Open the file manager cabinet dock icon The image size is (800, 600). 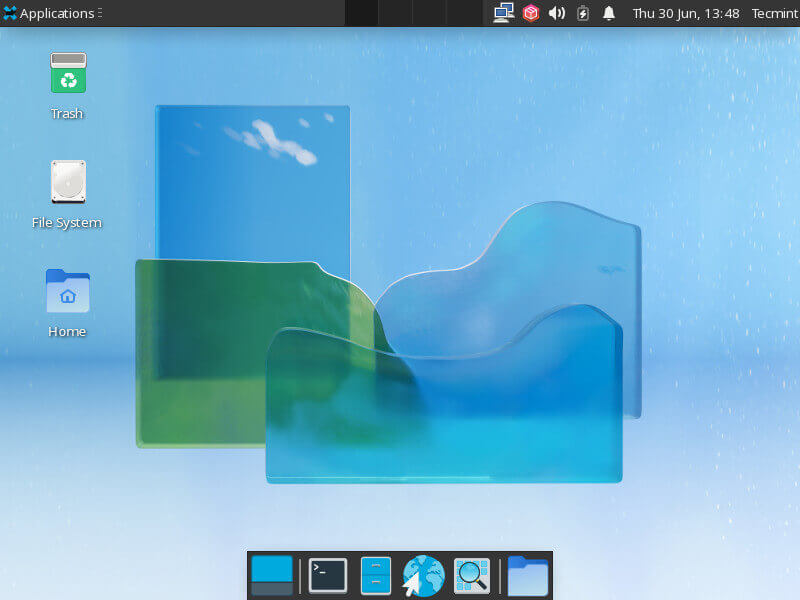pyautogui.click(x=376, y=576)
